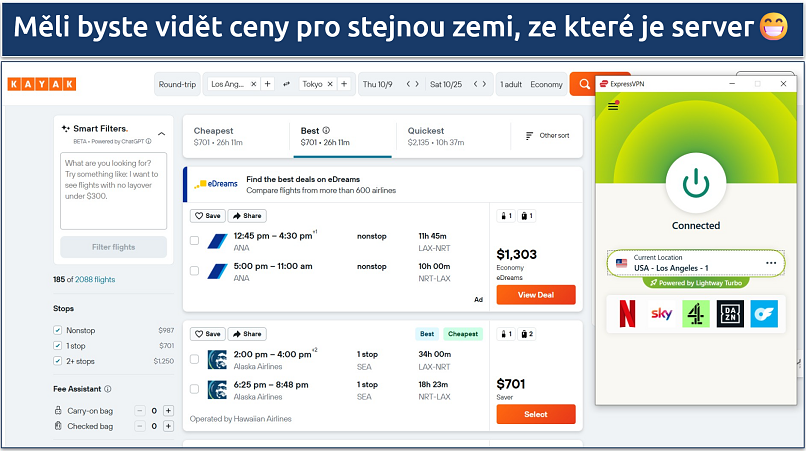
Task: Toggle the 1 stop checkbox
Action: click(58, 345)
